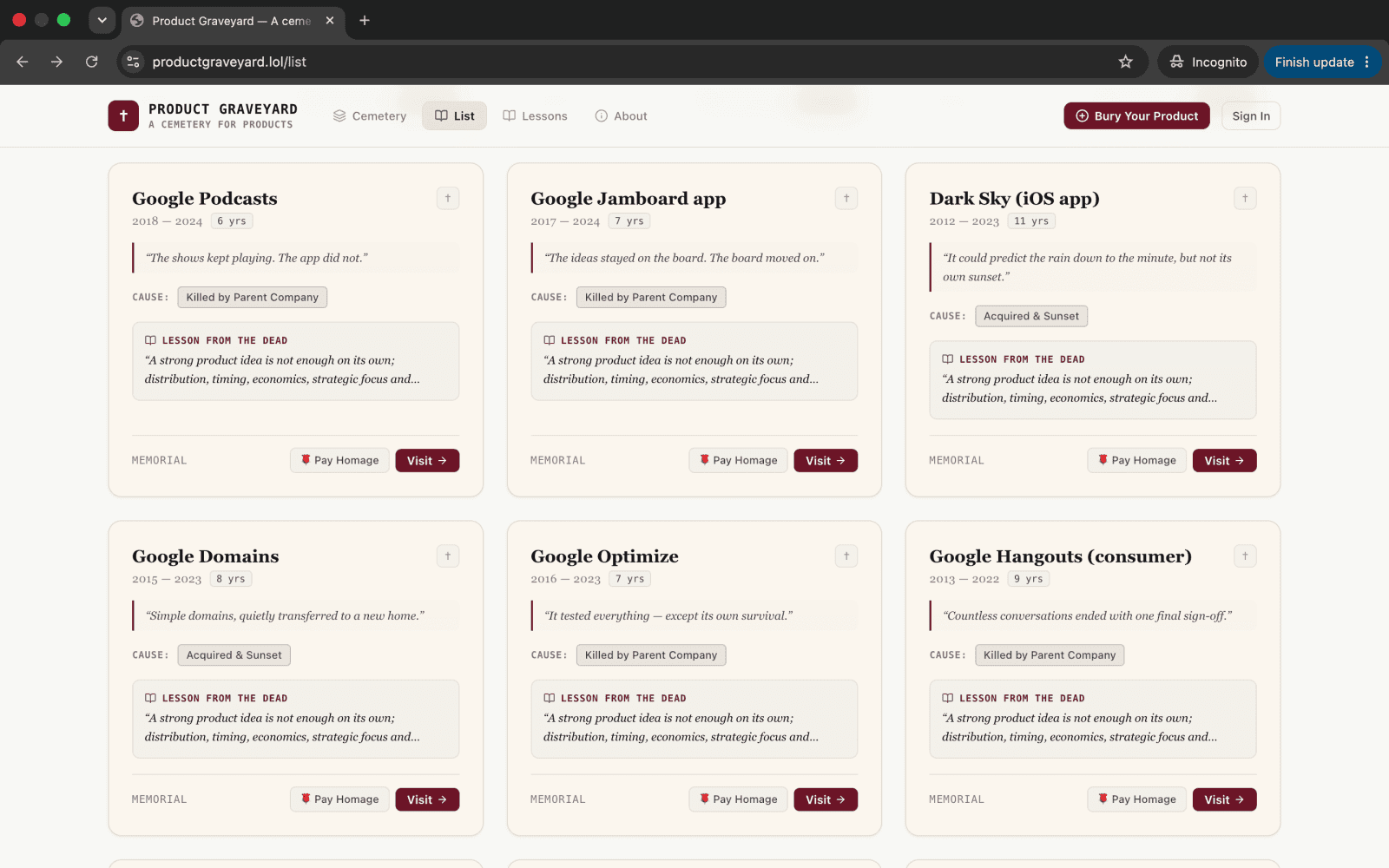Open the Google Optimize card title
The height and width of the screenshot is (868, 1389).
pos(604,556)
